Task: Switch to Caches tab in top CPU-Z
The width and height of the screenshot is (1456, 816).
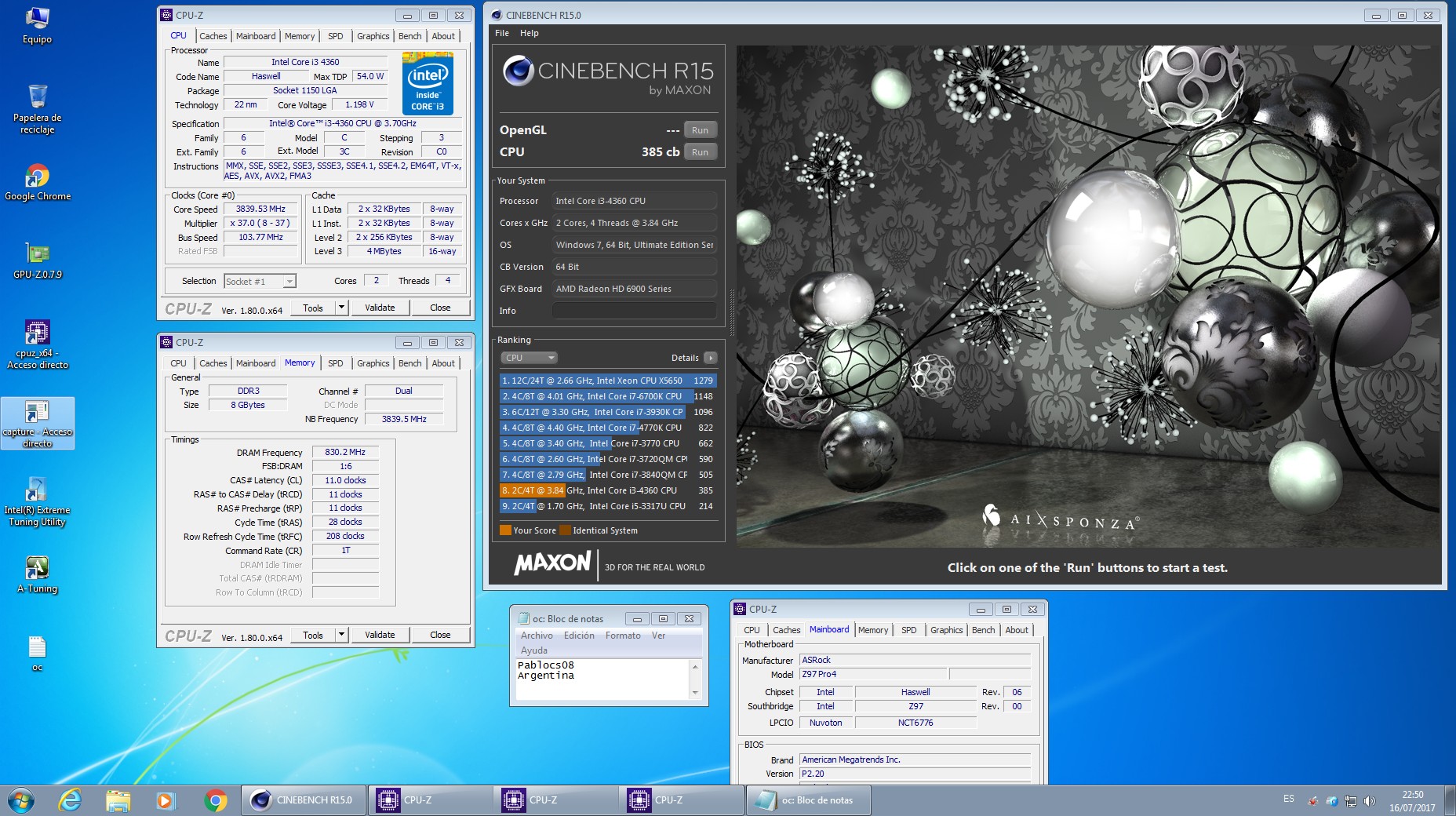Action: (213, 36)
